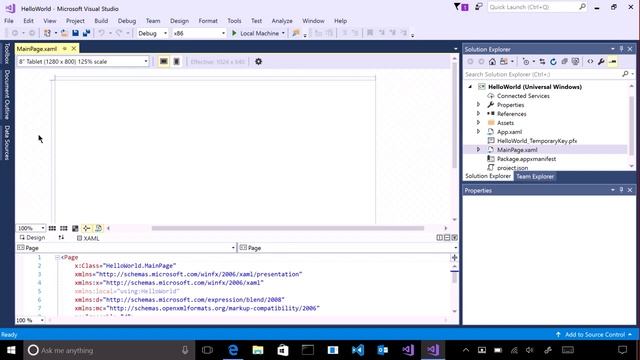Open the File menu
This screenshot has width=640, height=360.
(x=9, y=21)
